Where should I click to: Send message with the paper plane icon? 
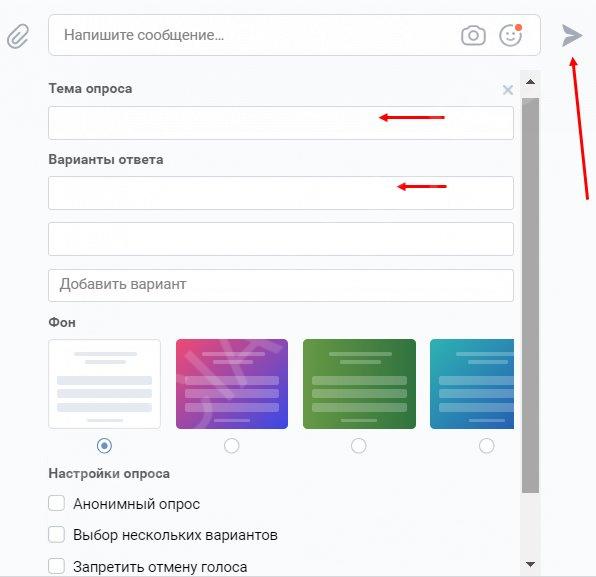(x=572, y=35)
